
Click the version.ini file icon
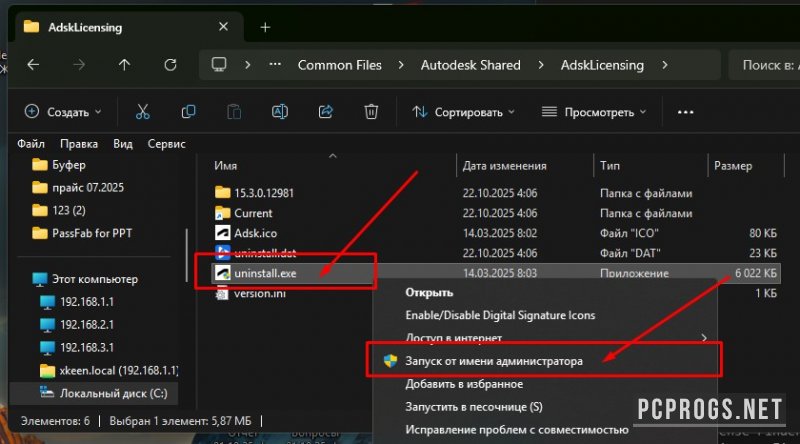pos(222,293)
